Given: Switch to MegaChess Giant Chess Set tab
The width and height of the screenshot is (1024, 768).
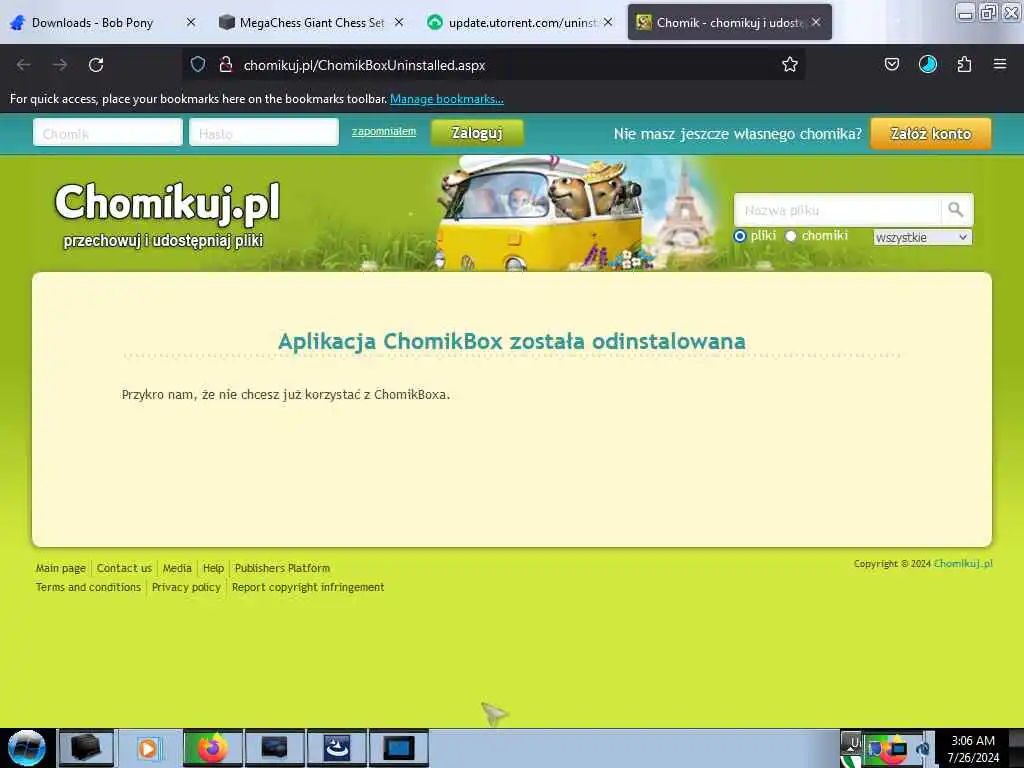Looking at the screenshot, I should pos(312,22).
